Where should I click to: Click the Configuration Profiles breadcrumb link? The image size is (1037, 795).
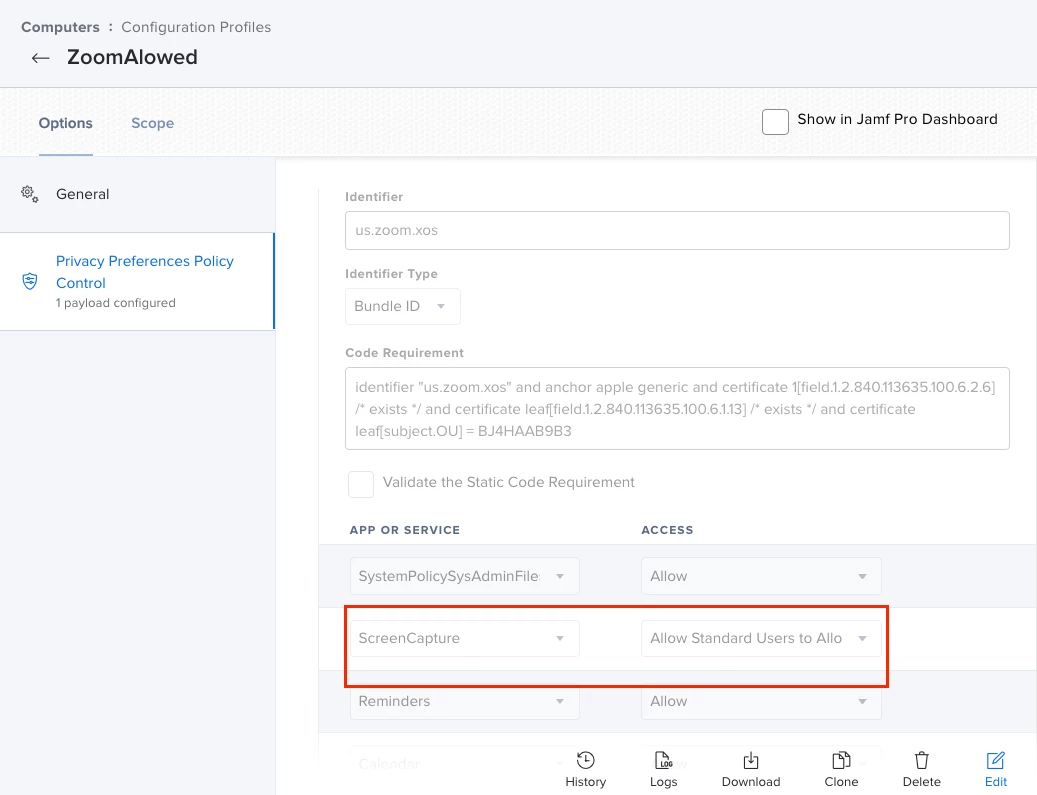(196, 27)
